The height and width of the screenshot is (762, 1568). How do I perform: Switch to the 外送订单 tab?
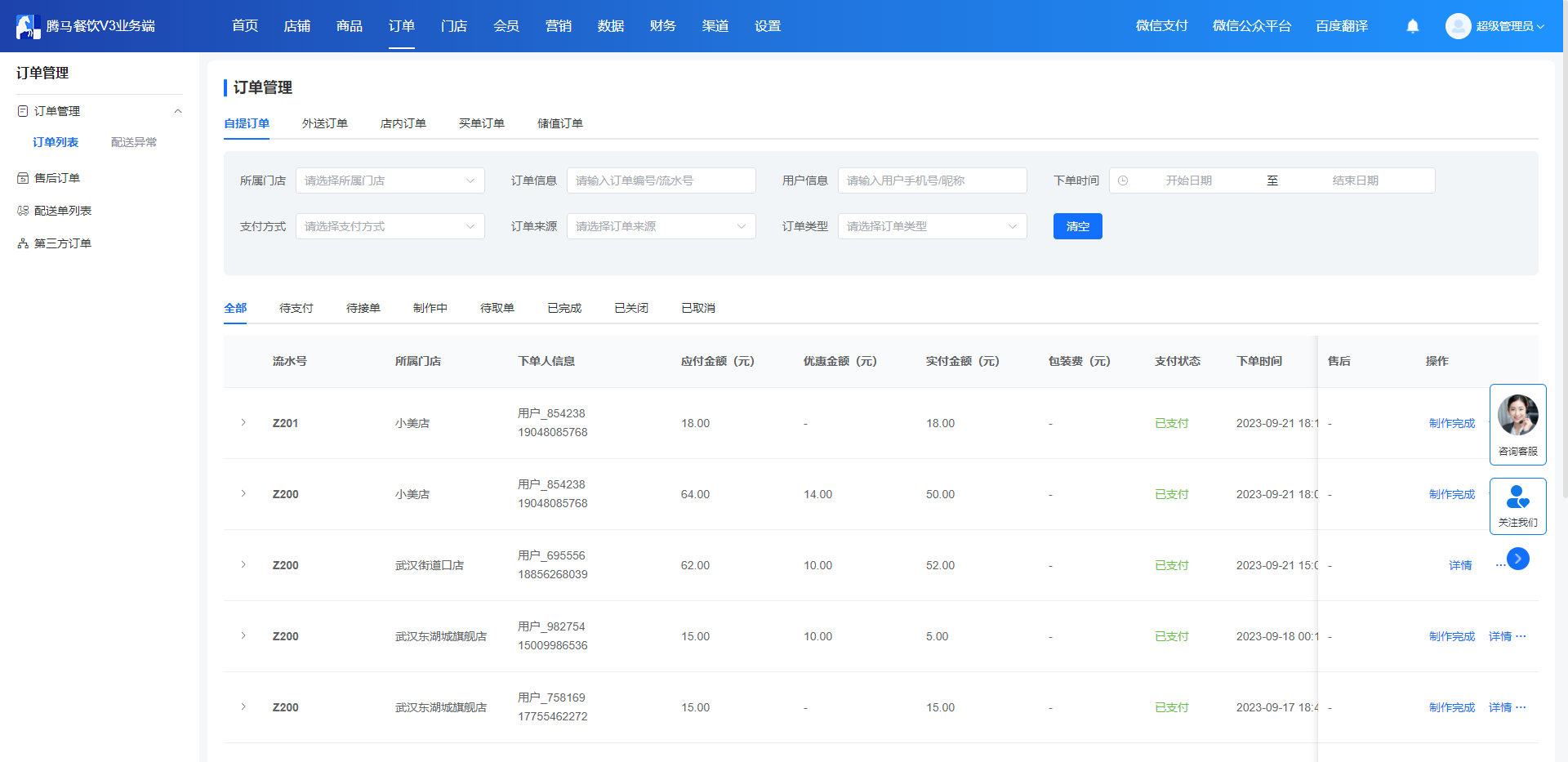tap(325, 123)
